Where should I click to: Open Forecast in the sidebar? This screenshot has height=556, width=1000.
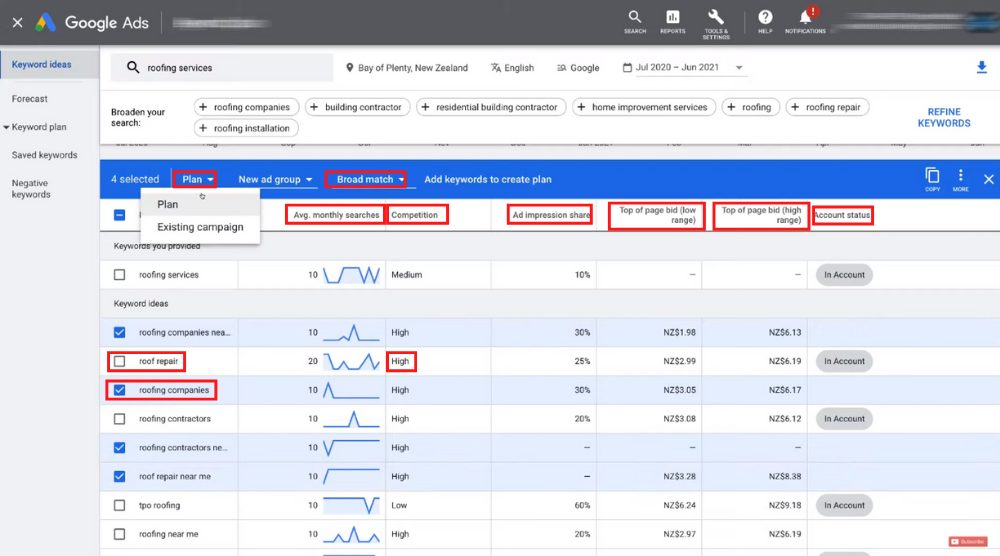coord(29,99)
